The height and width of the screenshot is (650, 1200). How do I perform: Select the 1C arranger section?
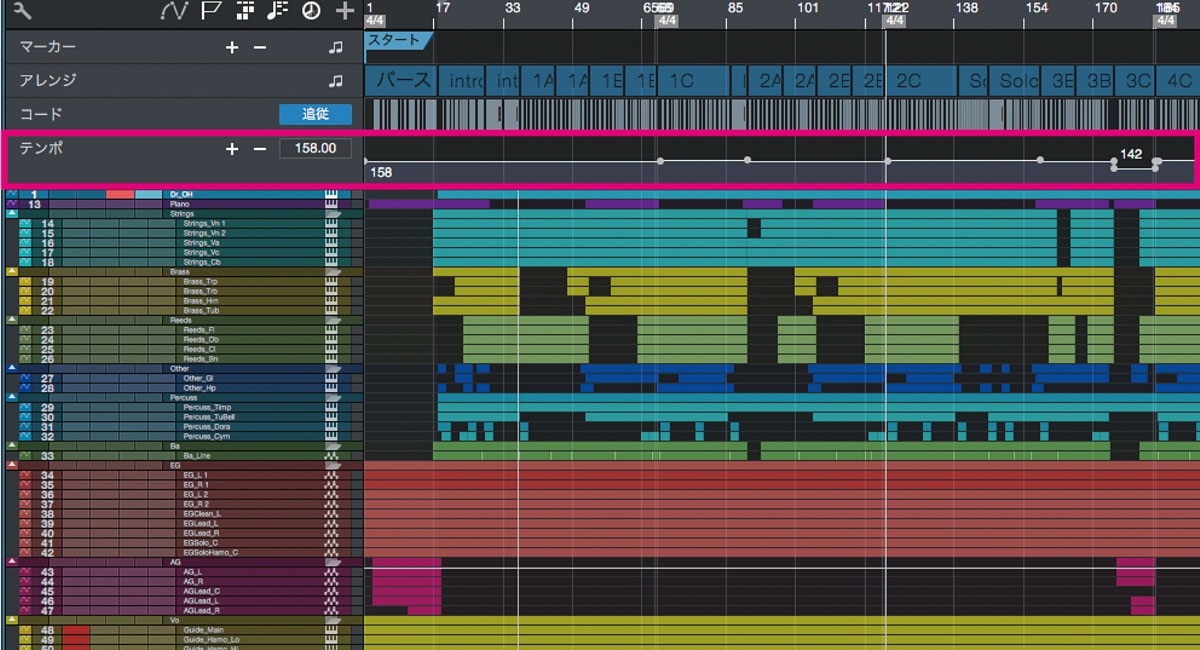pos(693,81)
